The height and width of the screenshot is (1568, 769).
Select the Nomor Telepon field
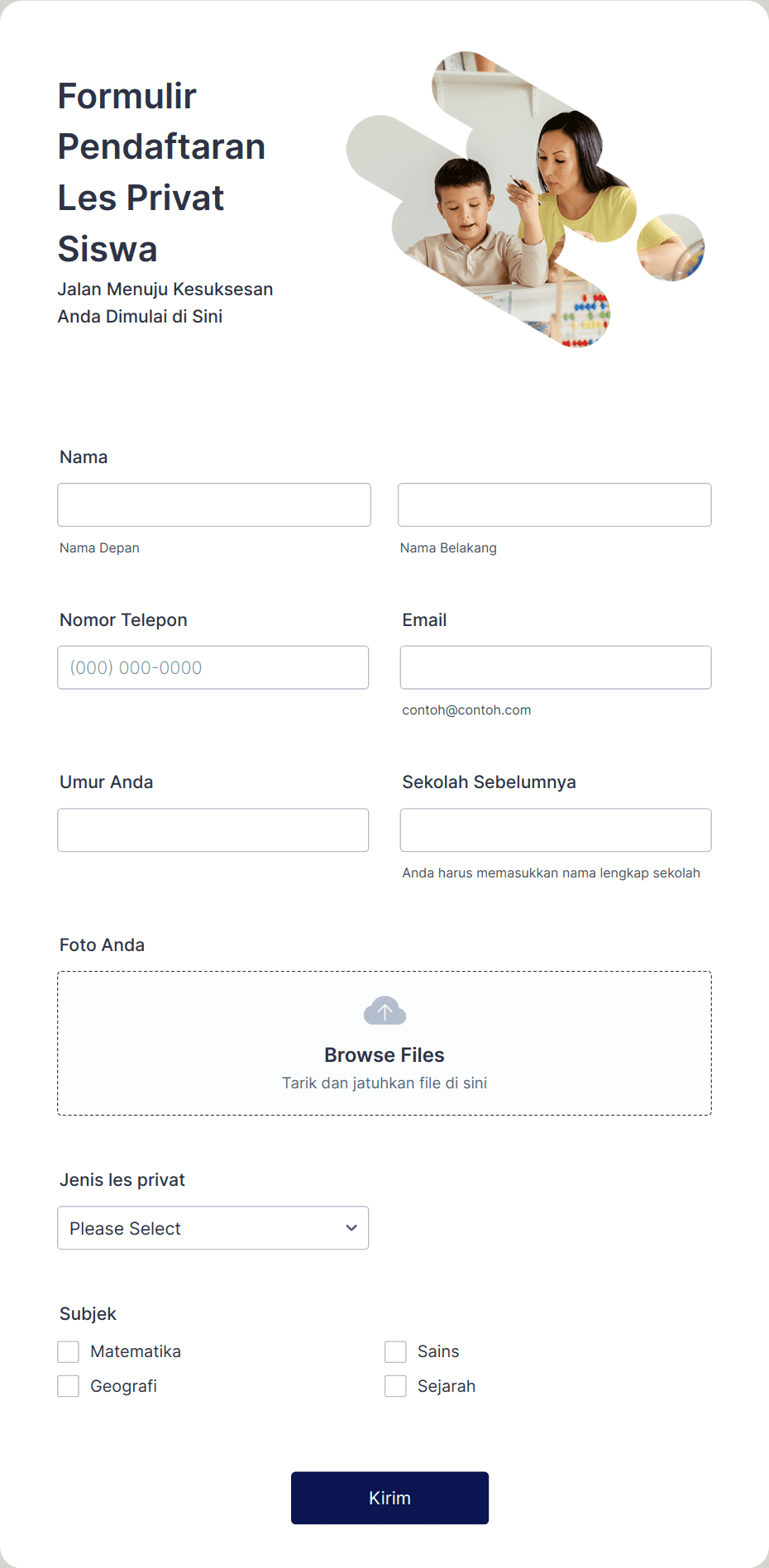pos(213,667)
